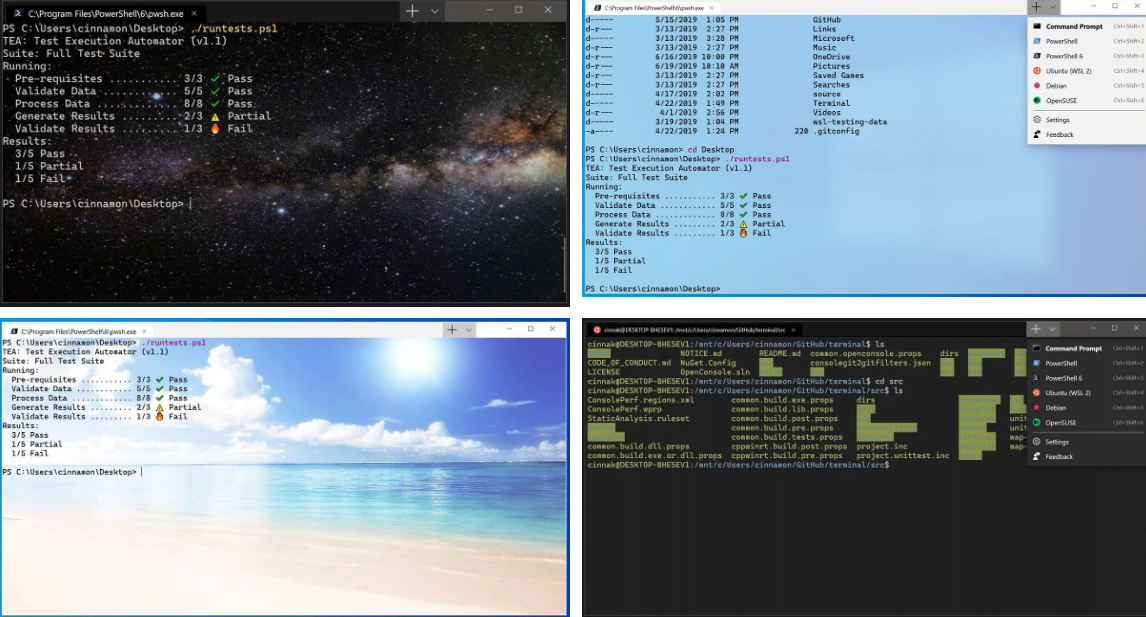Viewport: 1146px width, 617px height.
Task: Click the OpenSUSE icon in the light menu
Action: coord(1037,101)
